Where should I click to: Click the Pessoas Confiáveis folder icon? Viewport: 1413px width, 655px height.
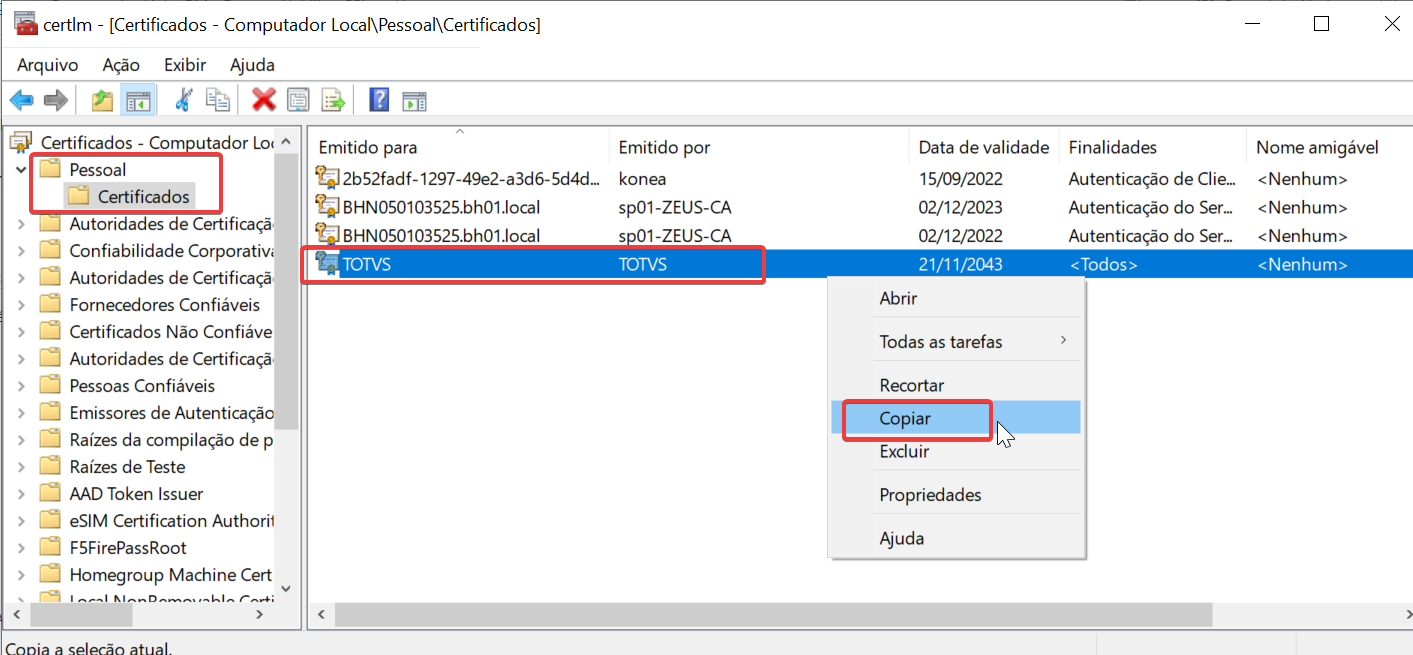(50, 386)
